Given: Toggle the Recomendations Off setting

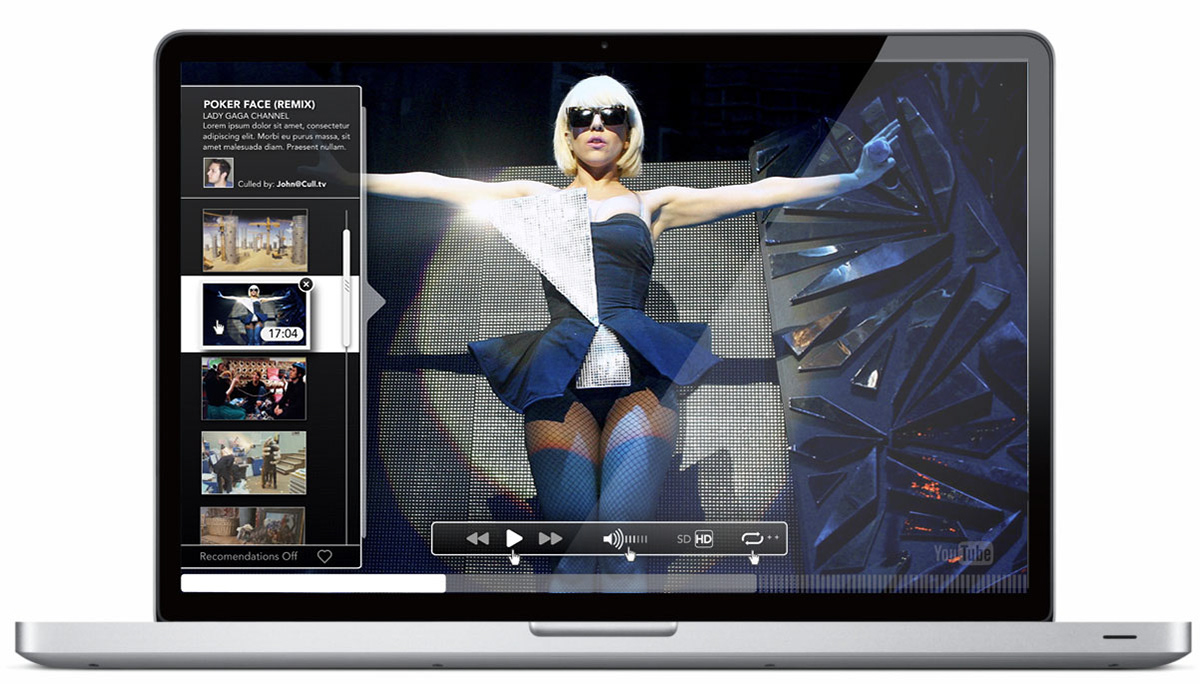Looking at the screenshot, I should click(248, 556).
